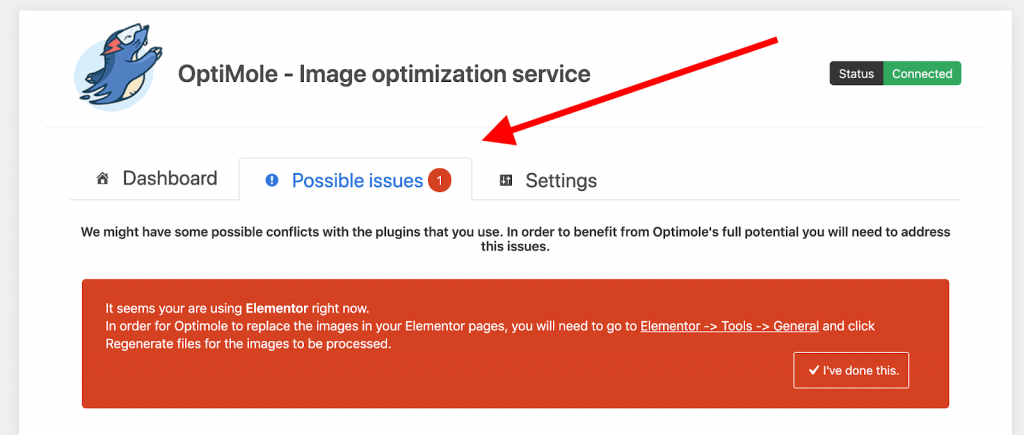1024x435 pixels.
Task: Click the bold Elementor word in the warning
Action: 277,308
